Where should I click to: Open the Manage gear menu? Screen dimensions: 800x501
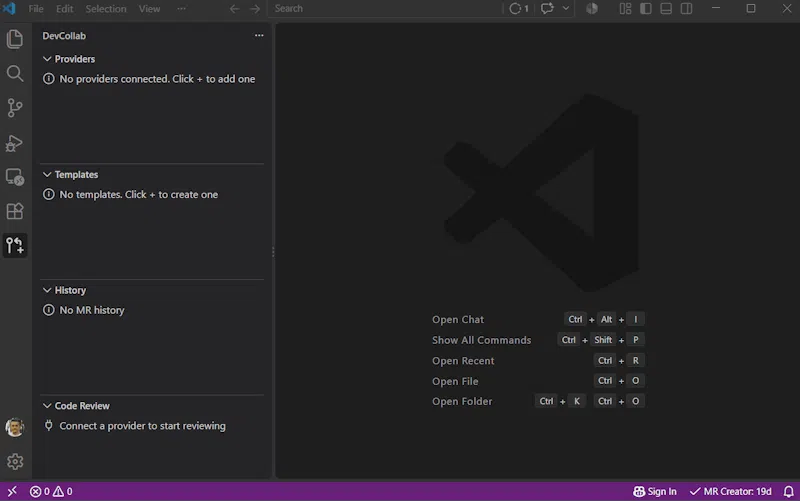(x=15, y=462)
